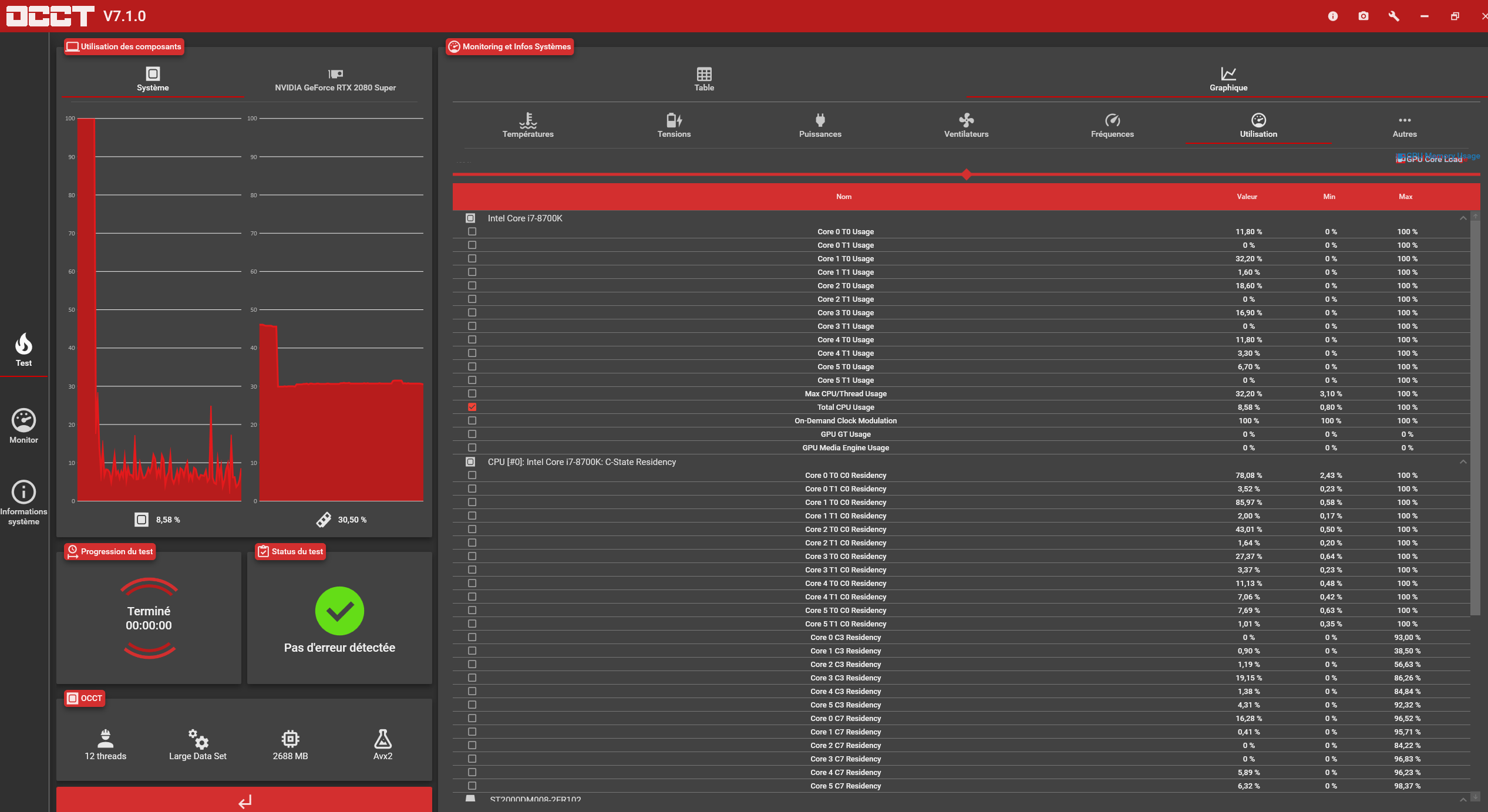The width and height of the screenshot is (1488, 812).
Task: Sort by the Nom column header
Action: pos(844,197)
